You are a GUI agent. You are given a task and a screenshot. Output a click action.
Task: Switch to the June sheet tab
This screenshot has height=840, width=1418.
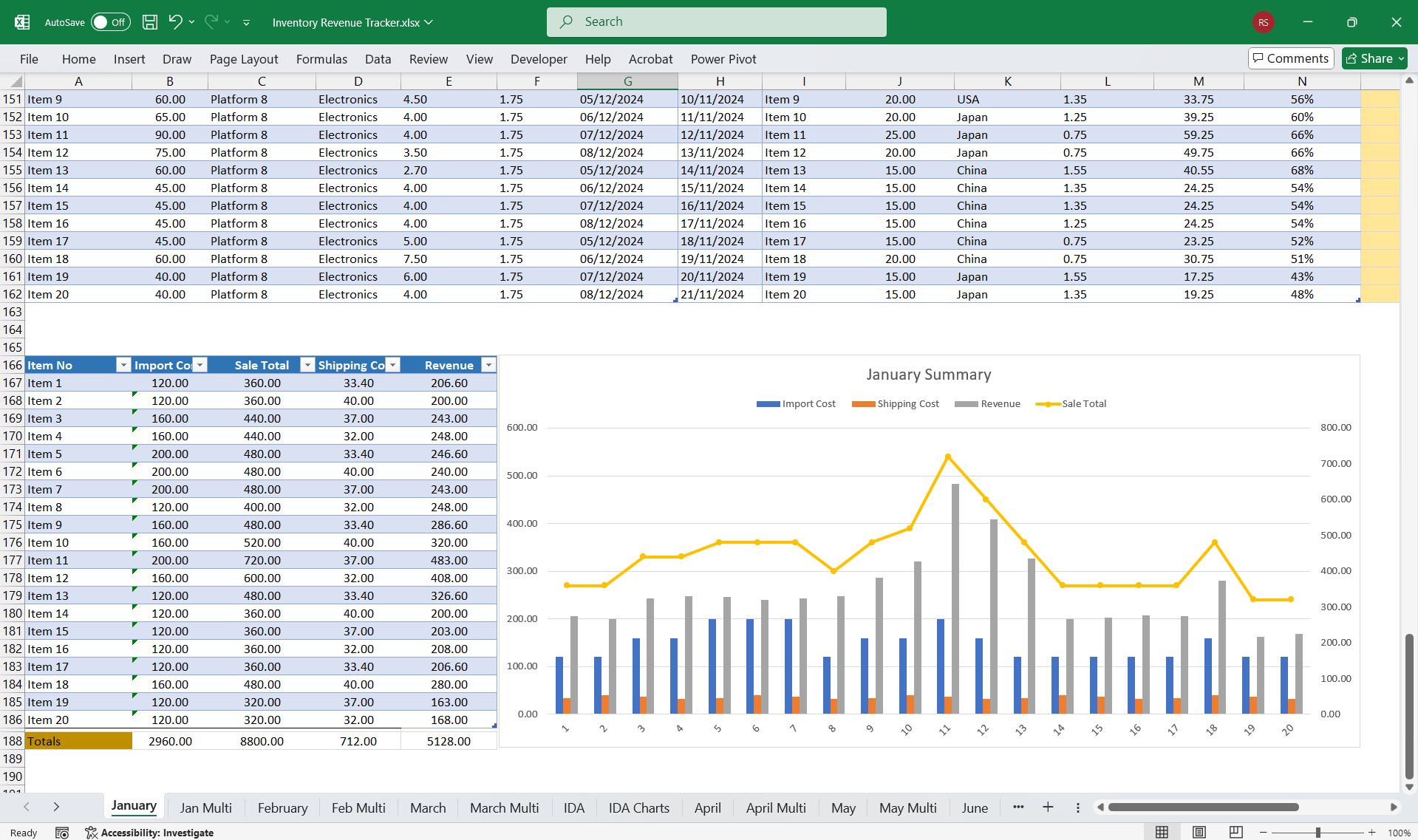(974, 807)
